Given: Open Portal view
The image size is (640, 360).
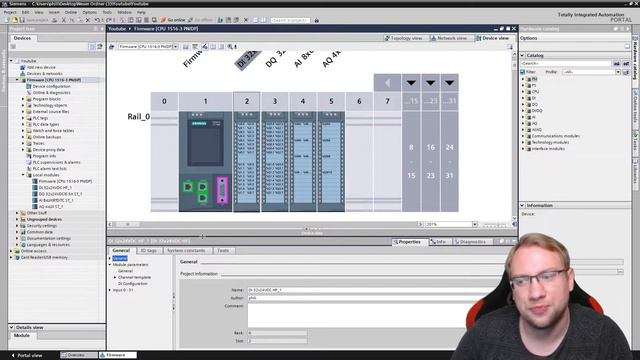Looking at the screenshot, I should 27,355.
